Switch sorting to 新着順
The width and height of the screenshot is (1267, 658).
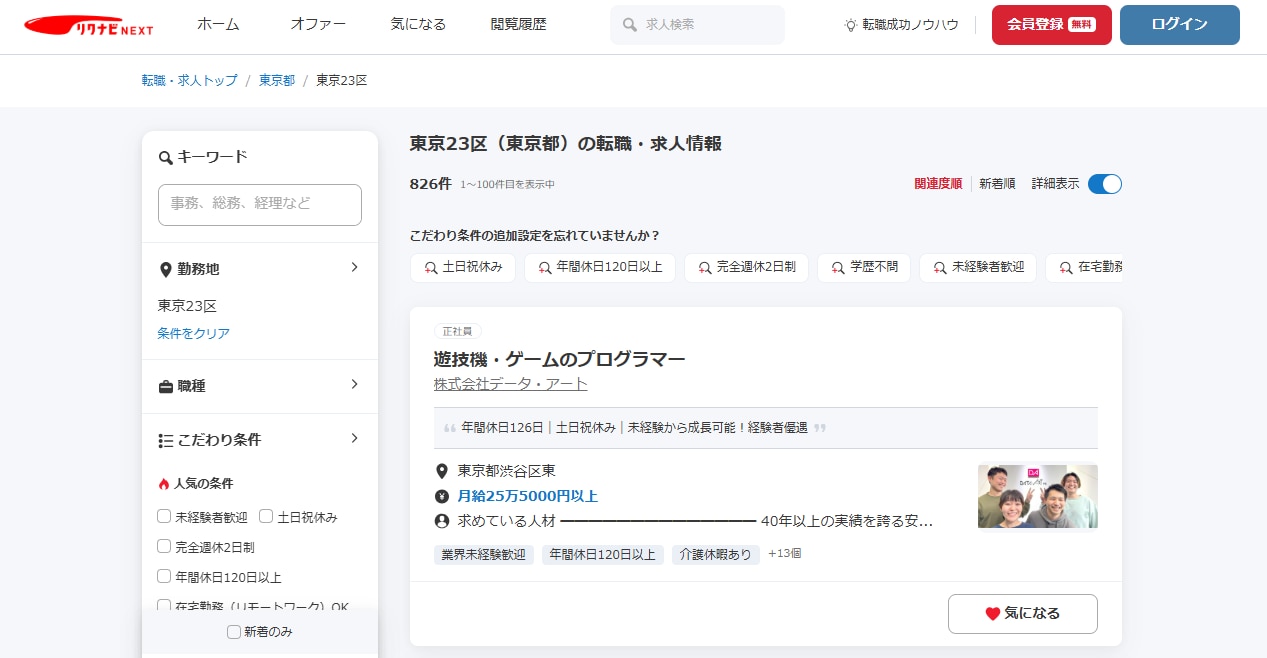997,183
